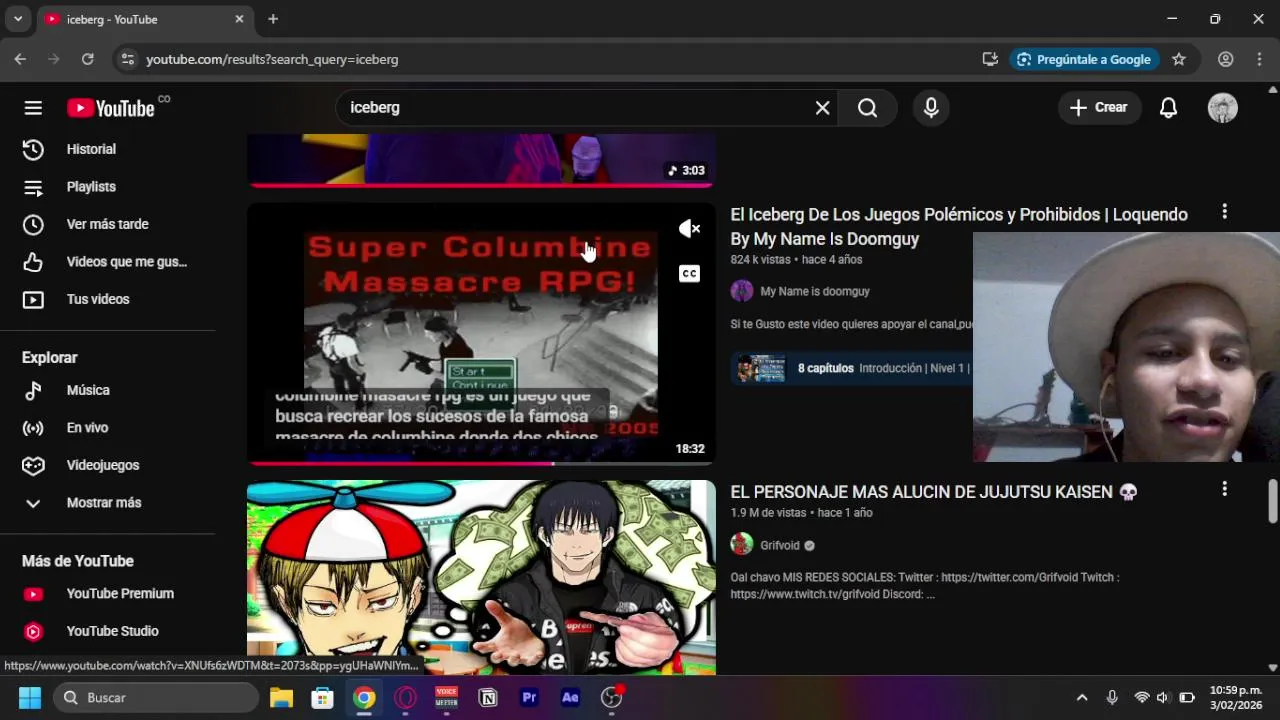Open the YouTube hamburger guide menu

click(x=33, y=108)
